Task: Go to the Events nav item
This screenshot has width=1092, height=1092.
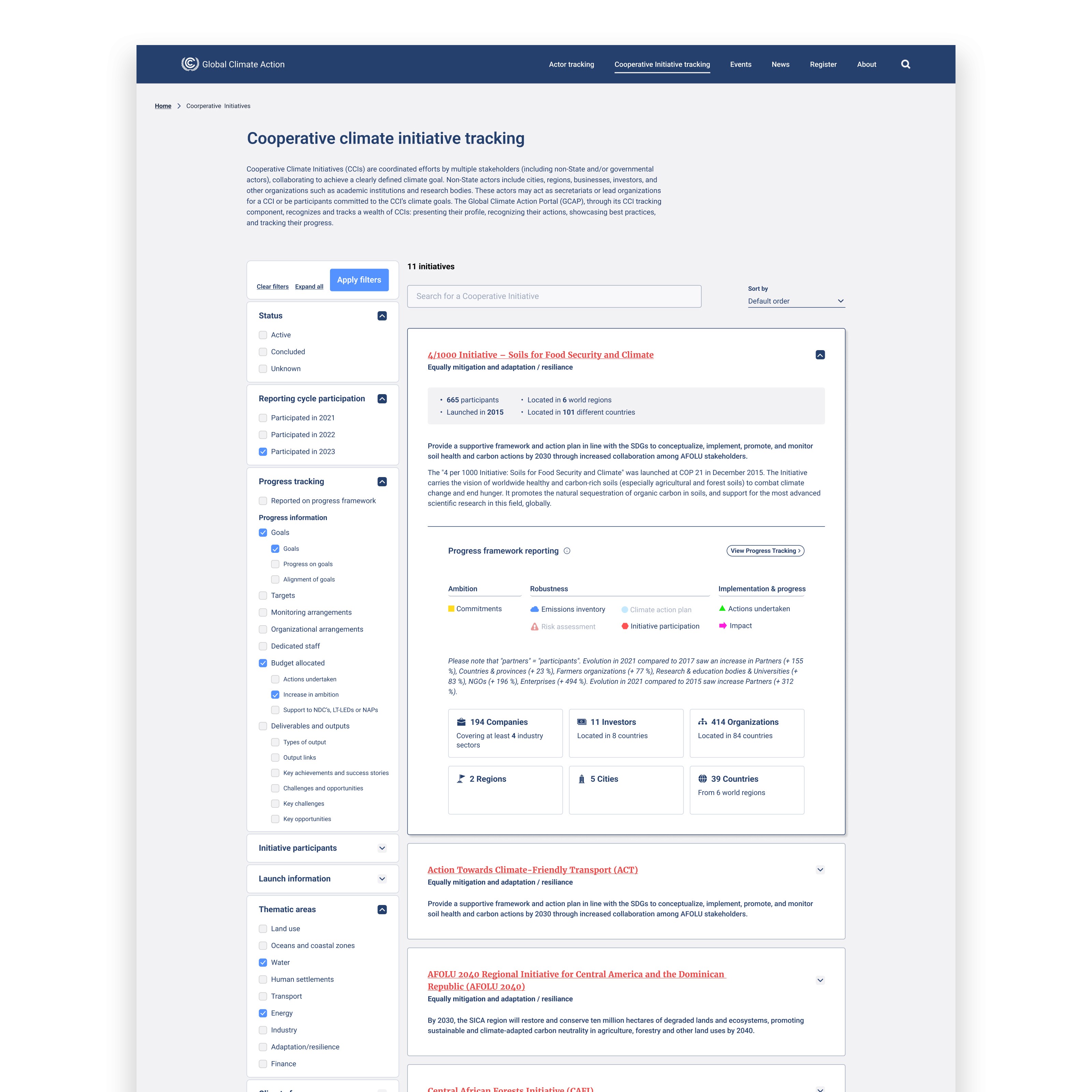Action: [741, 64]
